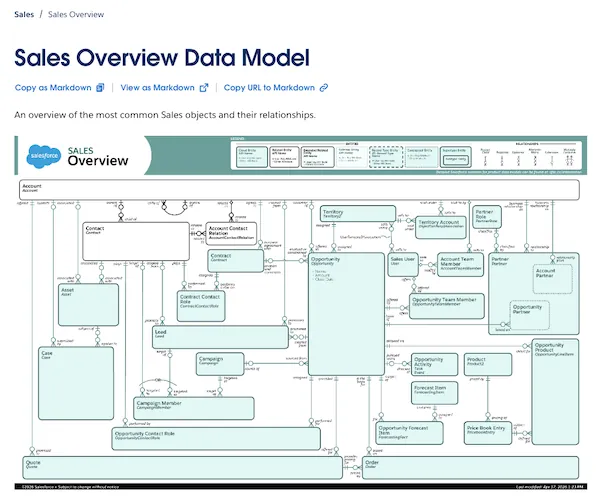Click the Territory Account entity box

click(x=441, y=228)
